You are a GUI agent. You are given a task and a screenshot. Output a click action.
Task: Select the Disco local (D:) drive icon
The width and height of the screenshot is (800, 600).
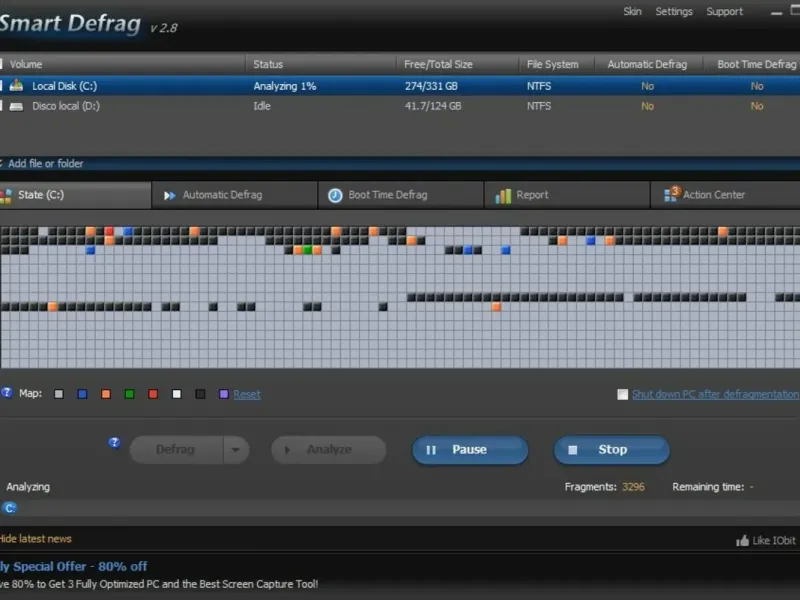point(16,106)
